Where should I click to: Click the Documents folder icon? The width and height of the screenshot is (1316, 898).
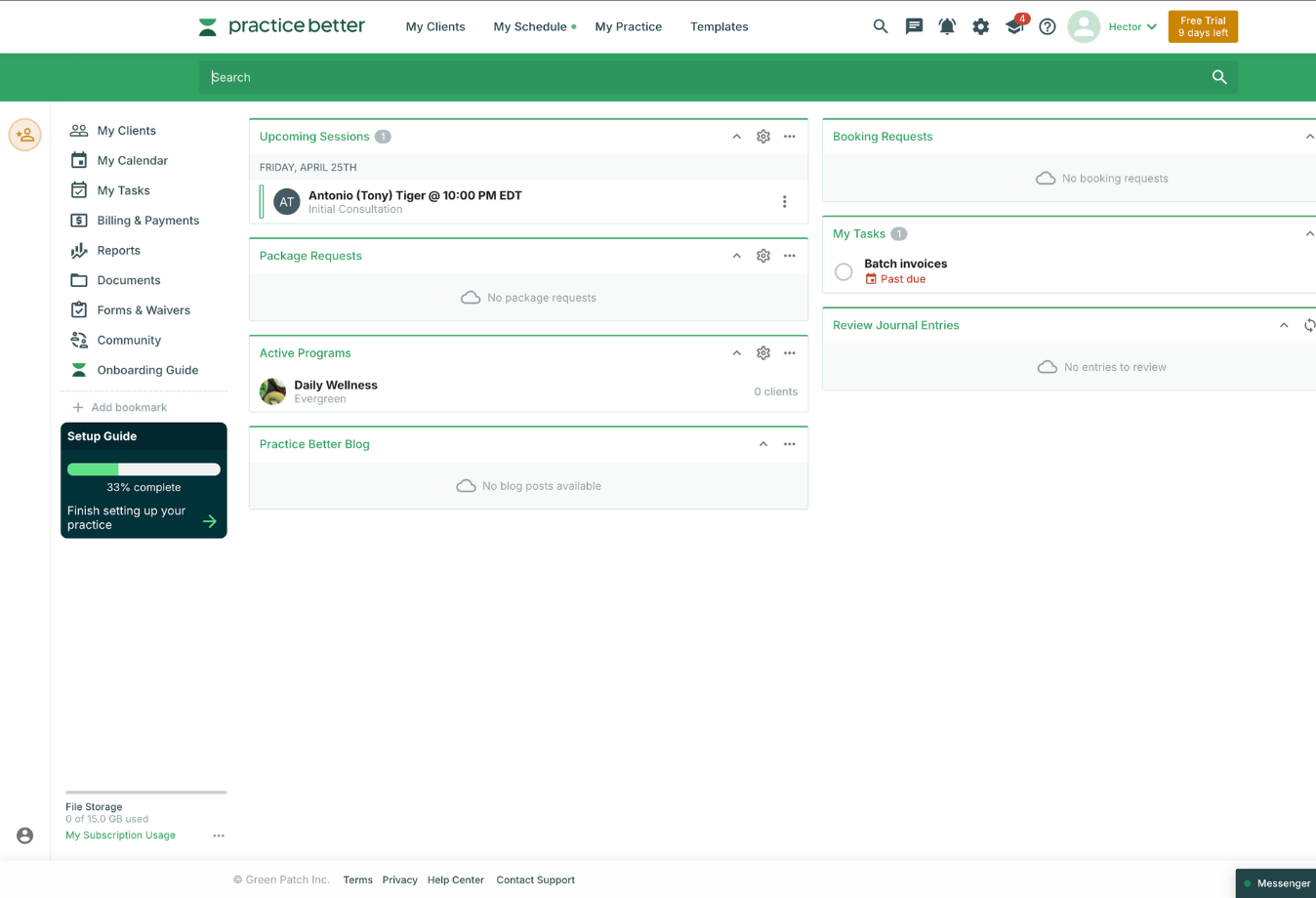coord(79,280)
